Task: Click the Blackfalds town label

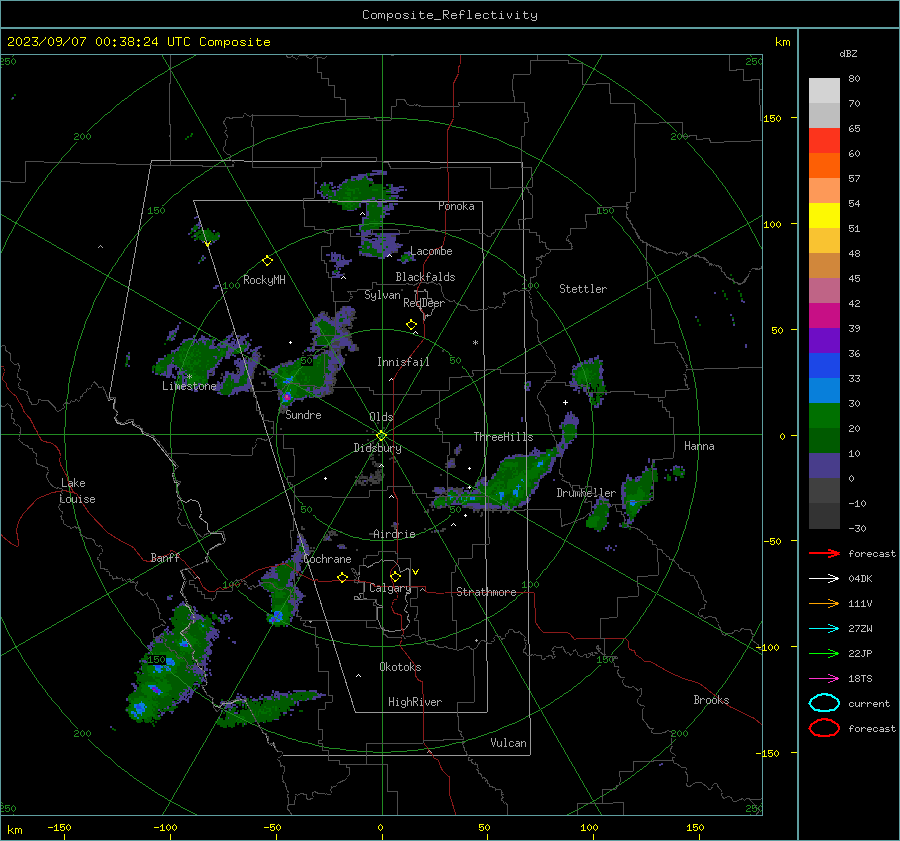Action: coord(425,277)
